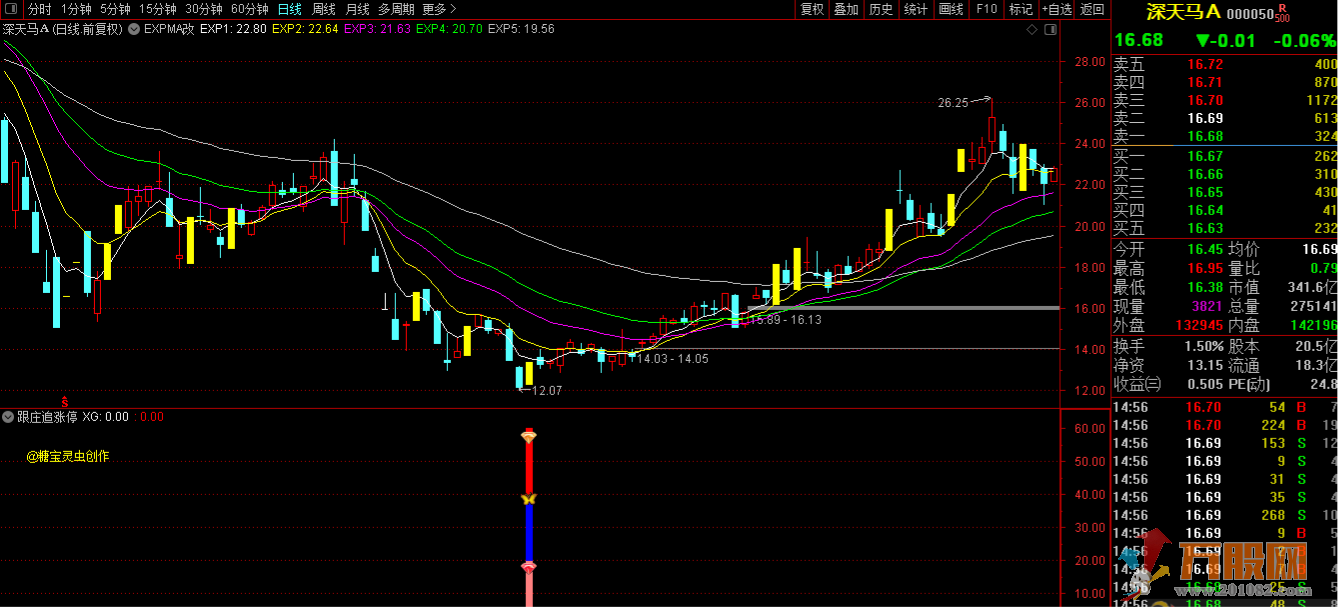Open the 历史 history button
1338x607 pixels.
[x=881, y=9]
